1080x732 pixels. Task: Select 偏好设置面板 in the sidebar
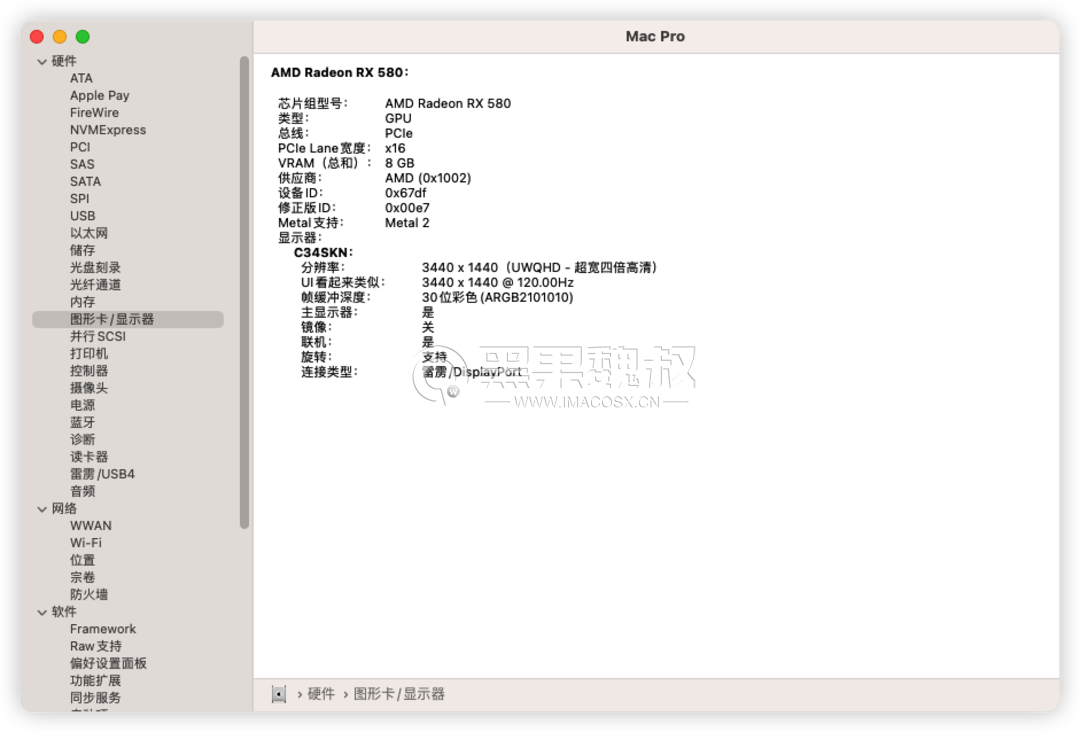coord(108,664)
